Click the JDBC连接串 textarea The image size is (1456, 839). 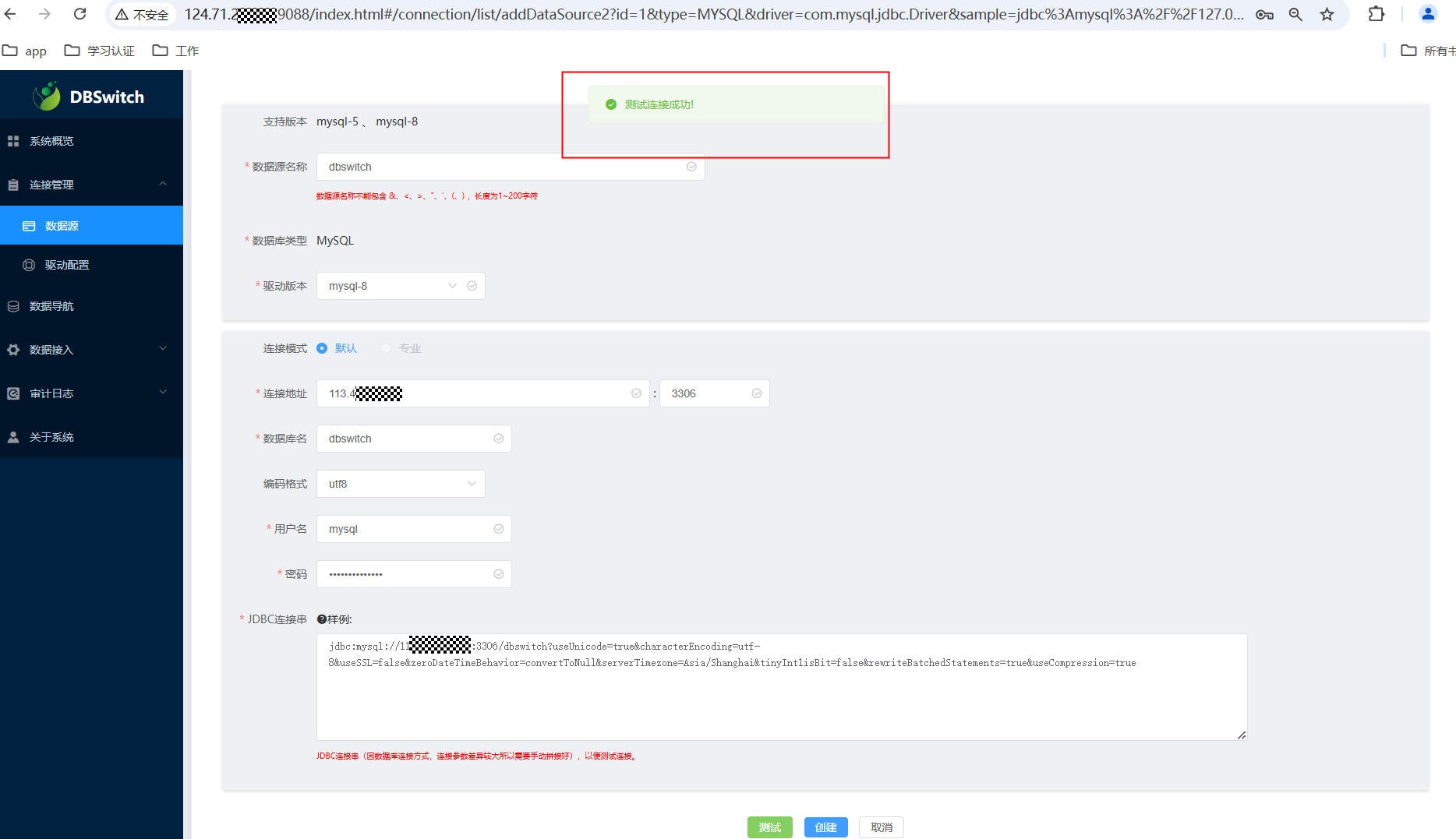782,687
